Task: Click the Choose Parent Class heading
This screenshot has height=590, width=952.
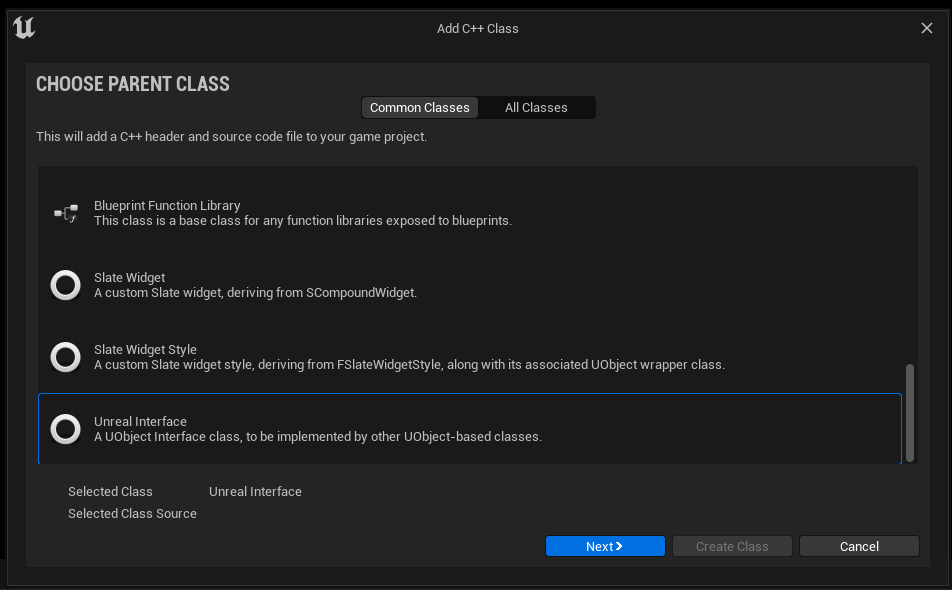Action: [133, 84]
